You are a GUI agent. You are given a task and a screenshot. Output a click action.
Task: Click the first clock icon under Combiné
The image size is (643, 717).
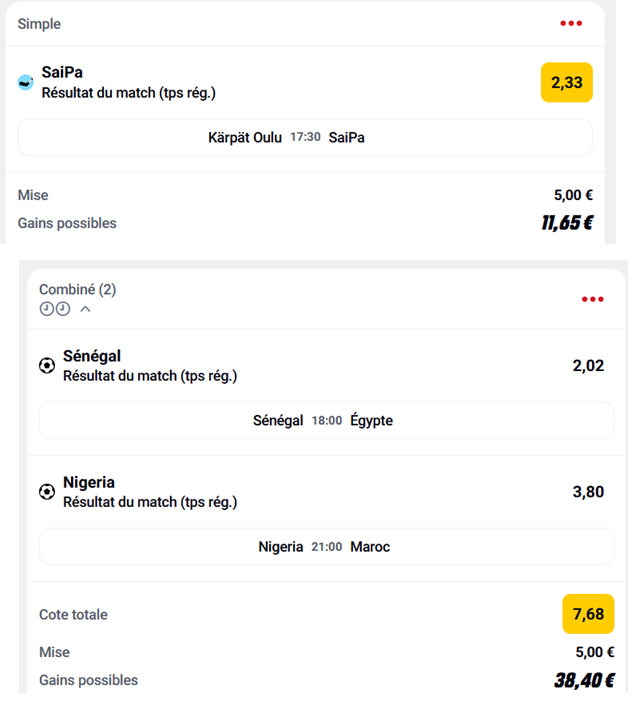pos(46,309)
